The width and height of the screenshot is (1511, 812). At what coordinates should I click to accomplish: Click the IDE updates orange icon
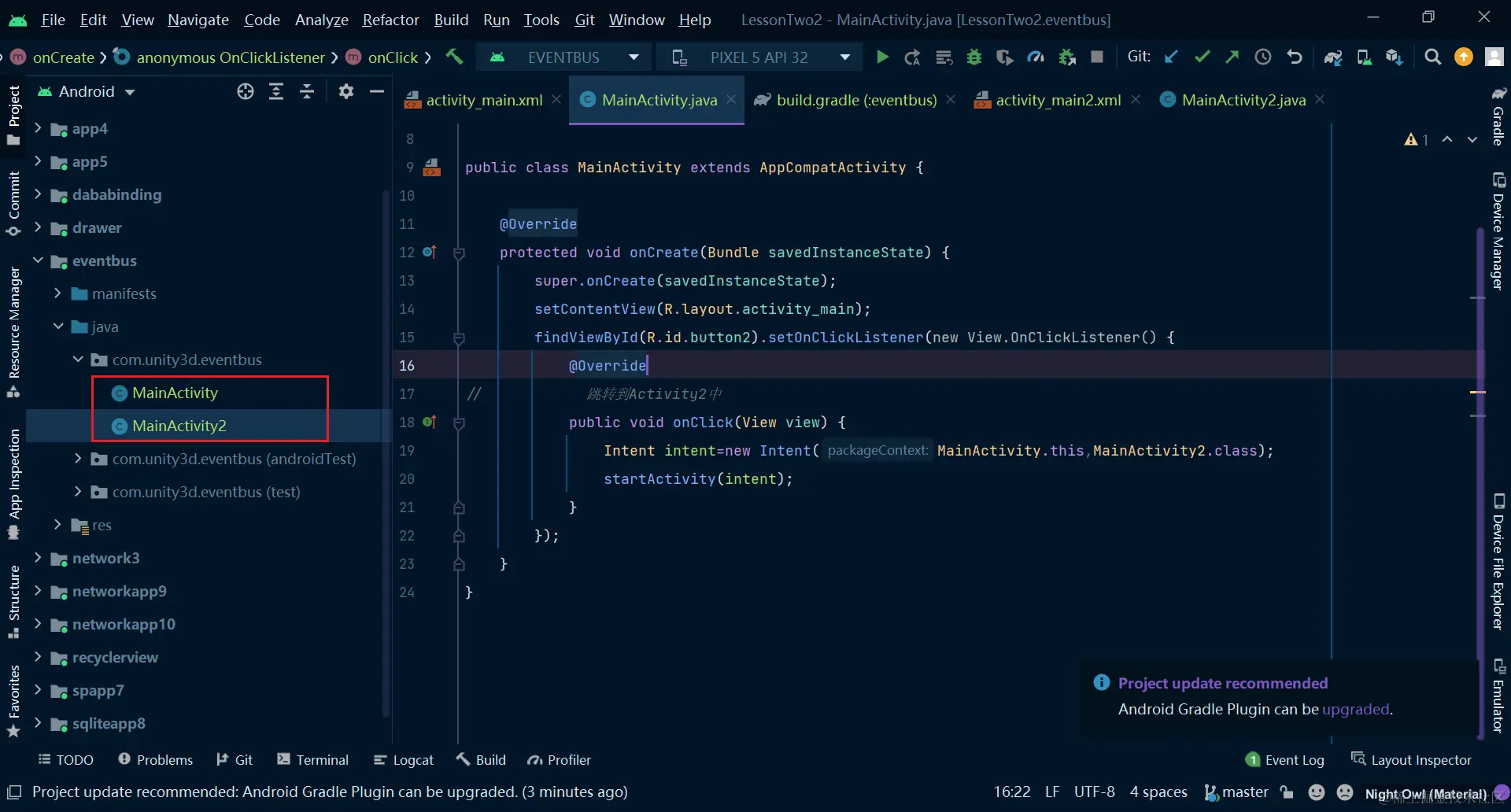[1464, 57]
